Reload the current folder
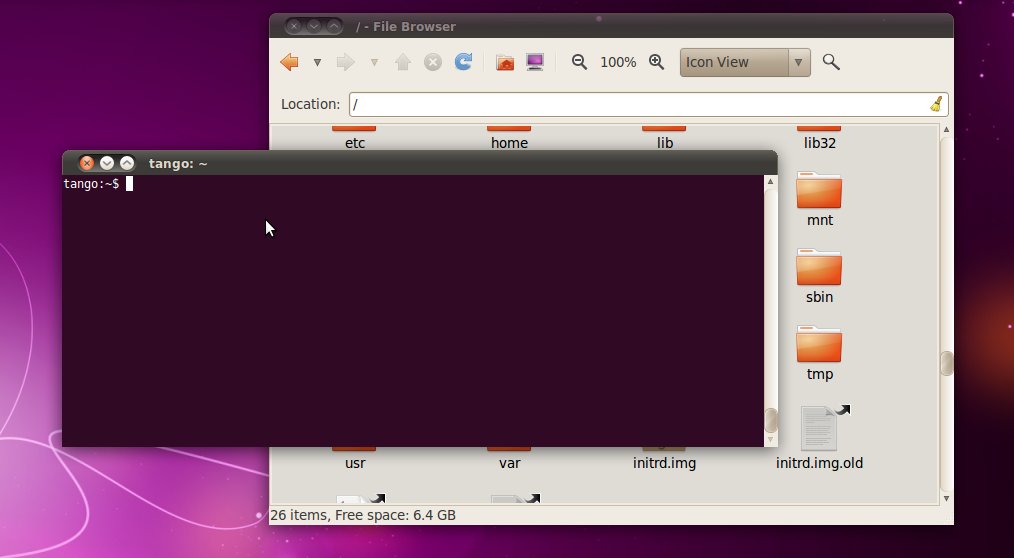1014x558 pixels. tap(463, 61)
